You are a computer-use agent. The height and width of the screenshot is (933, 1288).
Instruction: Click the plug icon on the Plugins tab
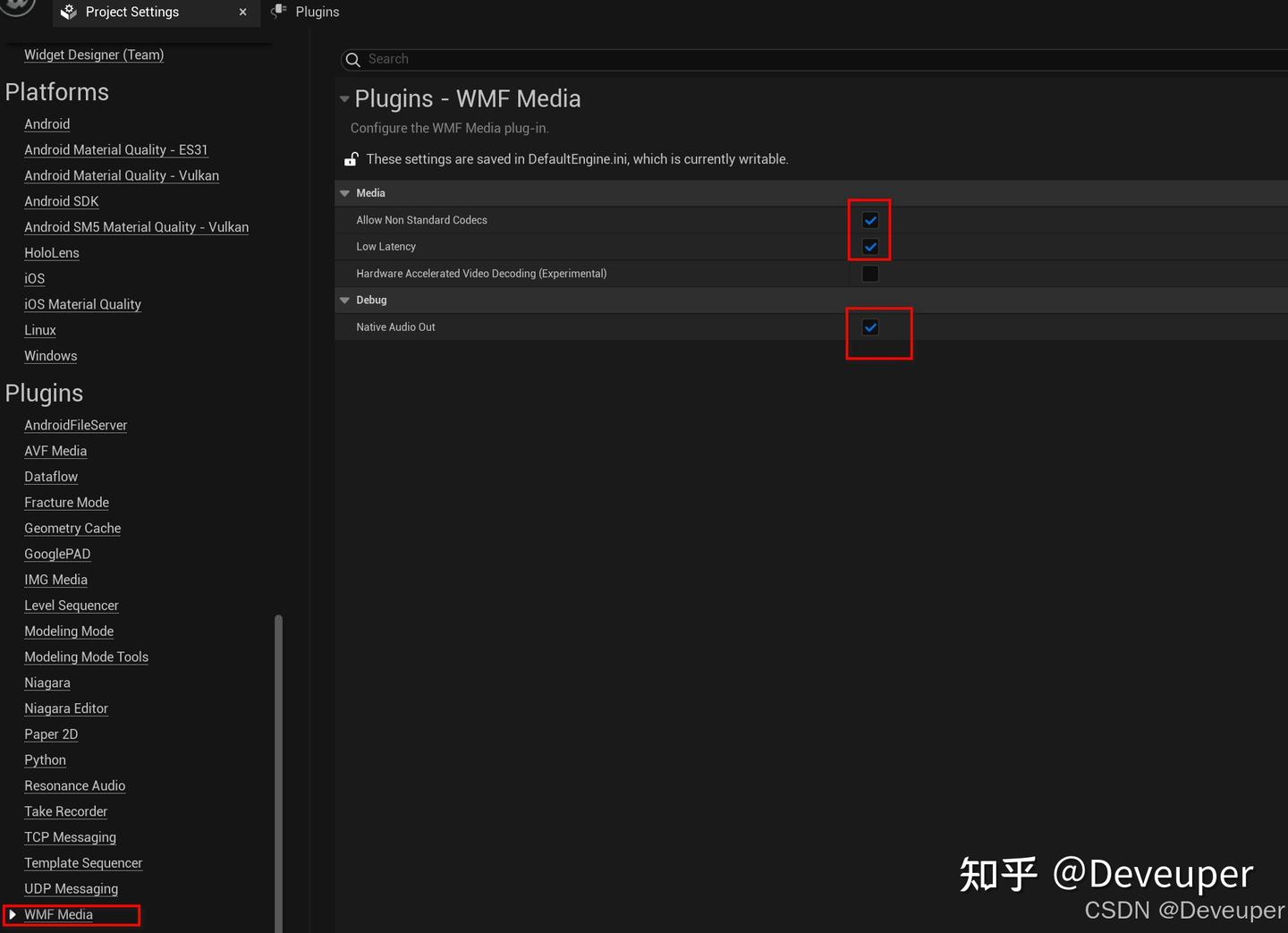281,12
